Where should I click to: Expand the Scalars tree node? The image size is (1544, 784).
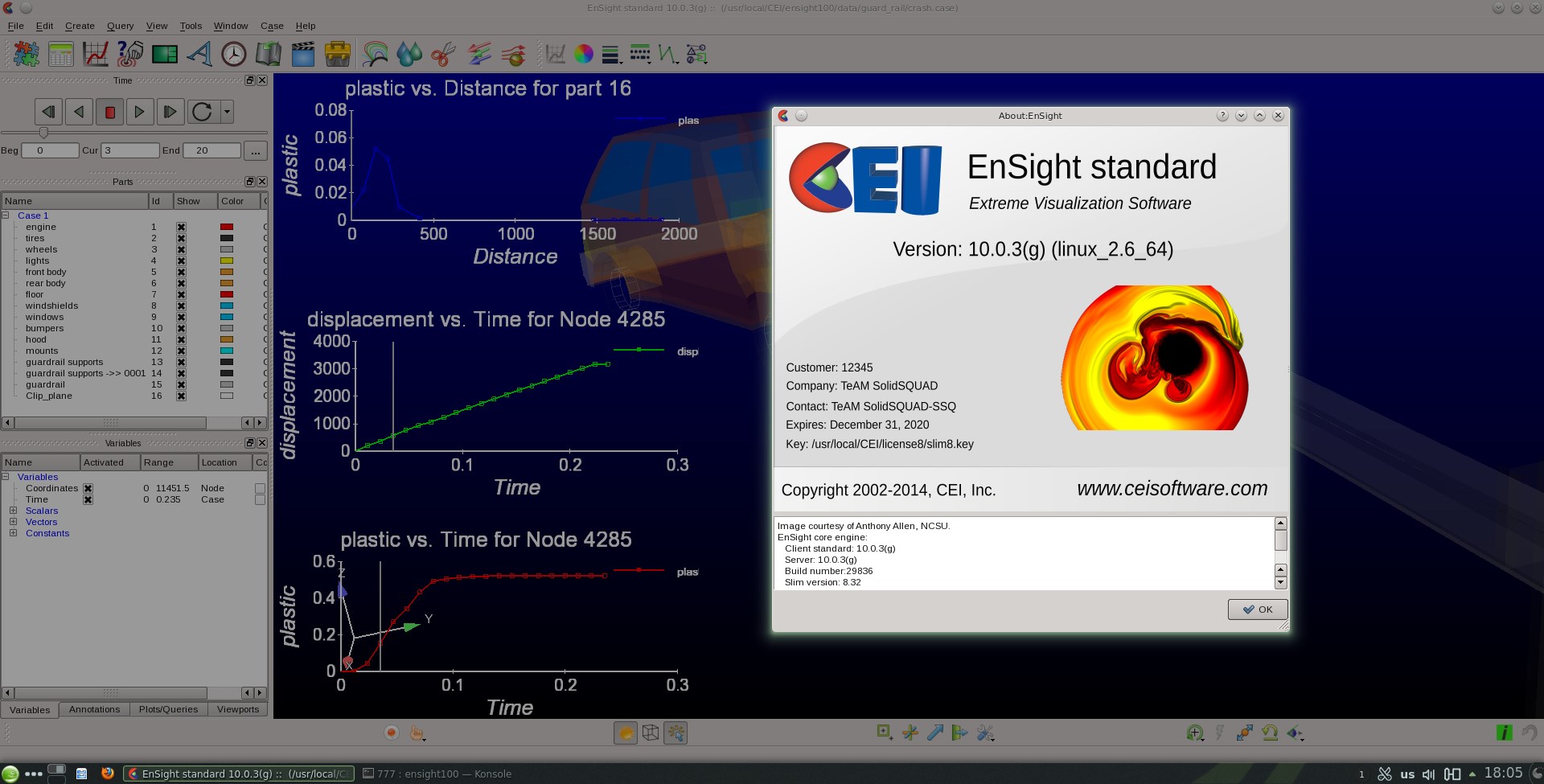pos(13,511)
